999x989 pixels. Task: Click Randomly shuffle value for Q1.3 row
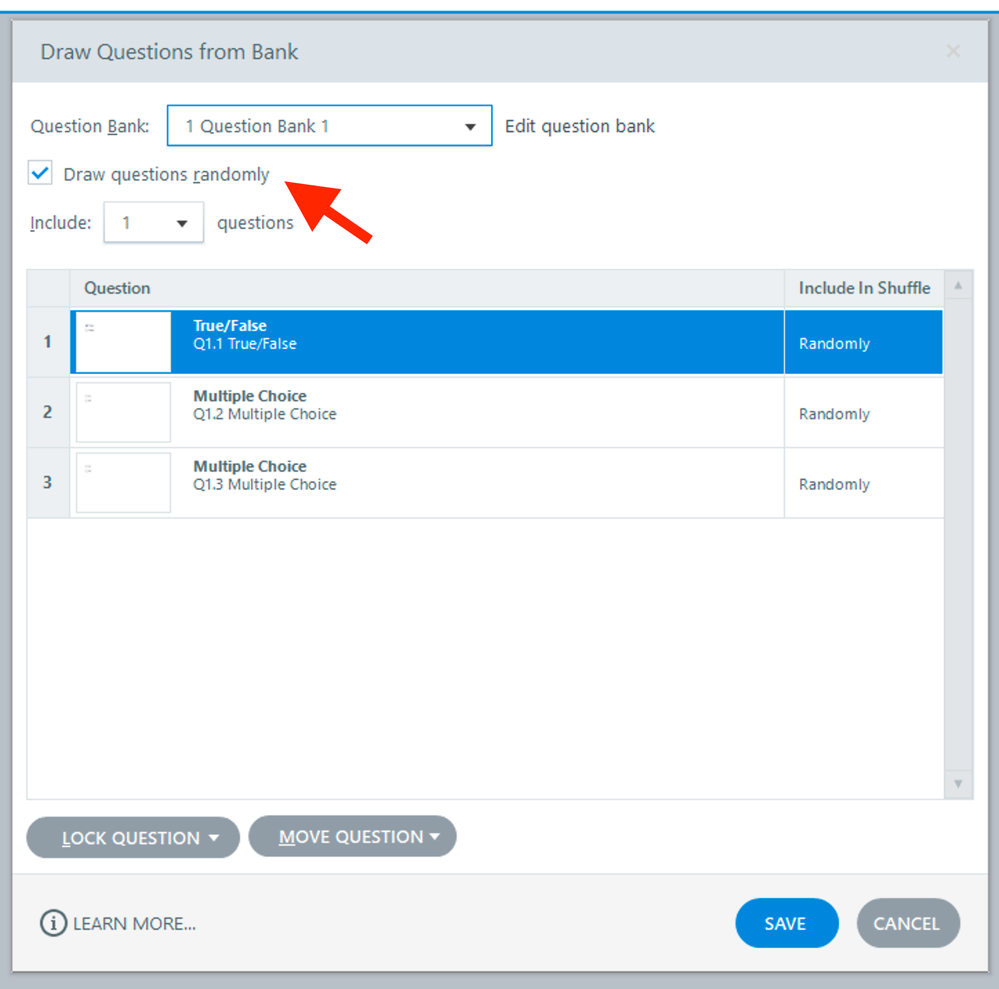pos(834,484)
